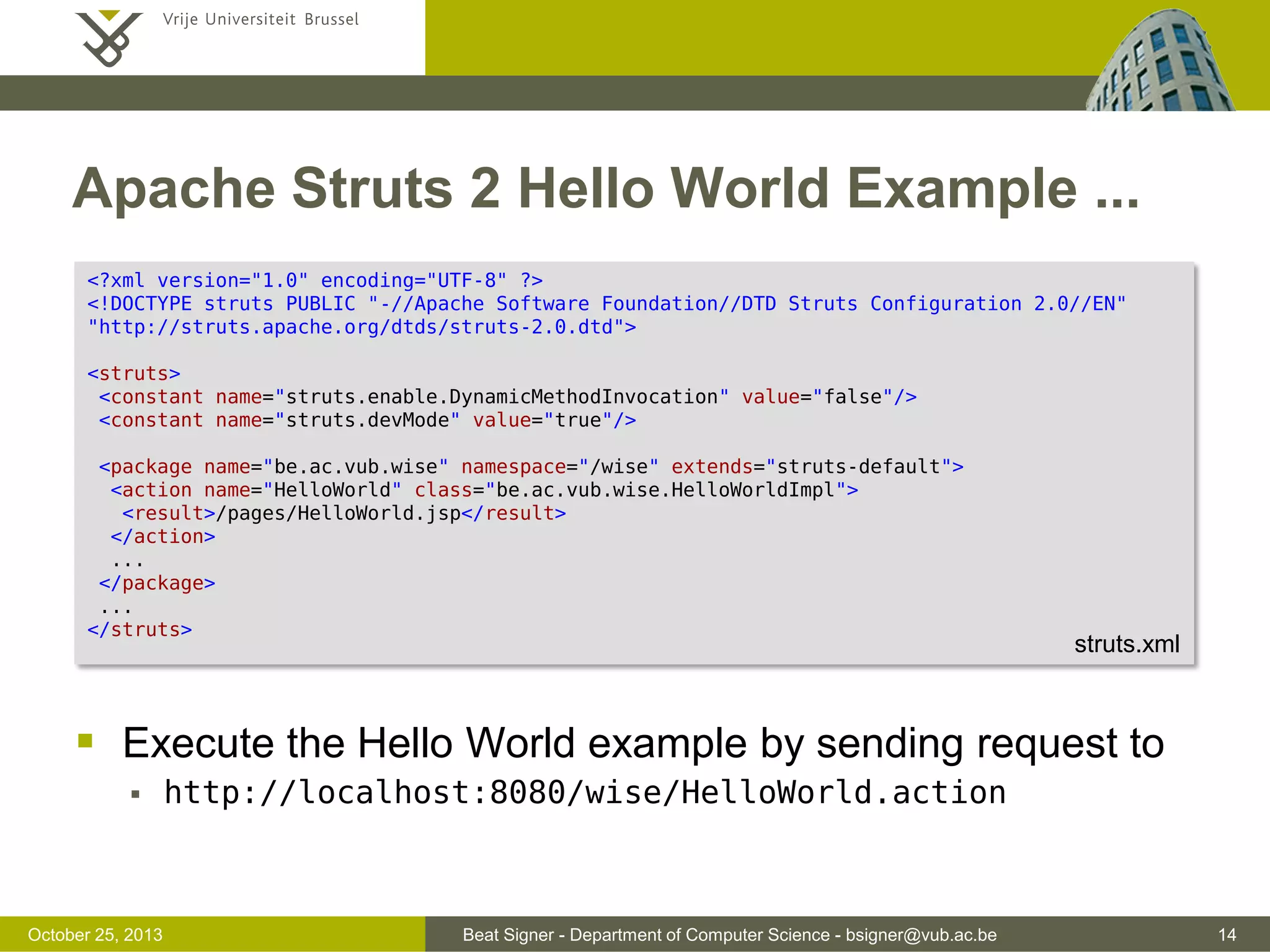Click the slide title 'Apache Struts 2 Hello World Example ...'
Viewport: 1270px width, 952px height.
pos(606,188)
